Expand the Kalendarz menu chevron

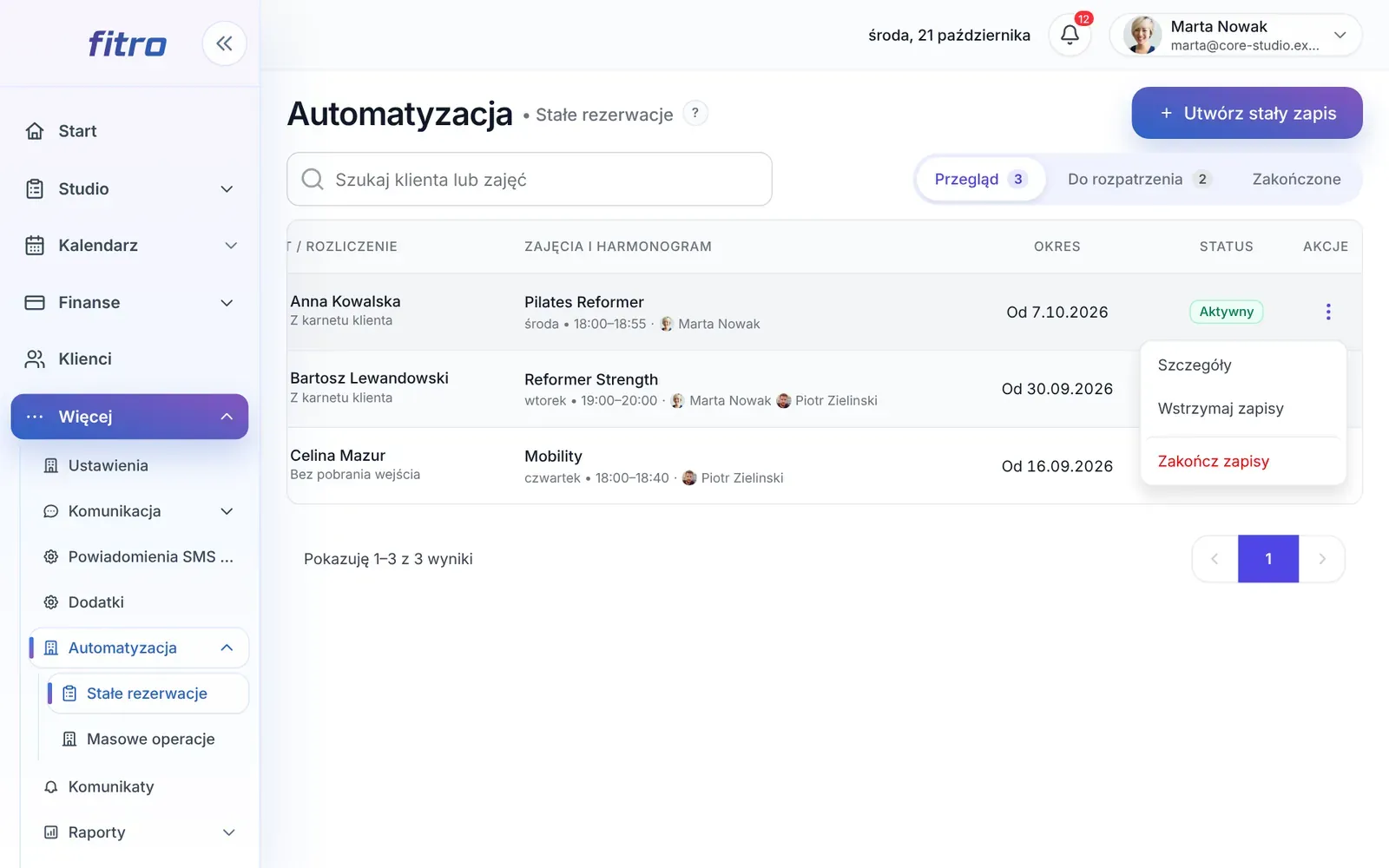tap(231, 246)
